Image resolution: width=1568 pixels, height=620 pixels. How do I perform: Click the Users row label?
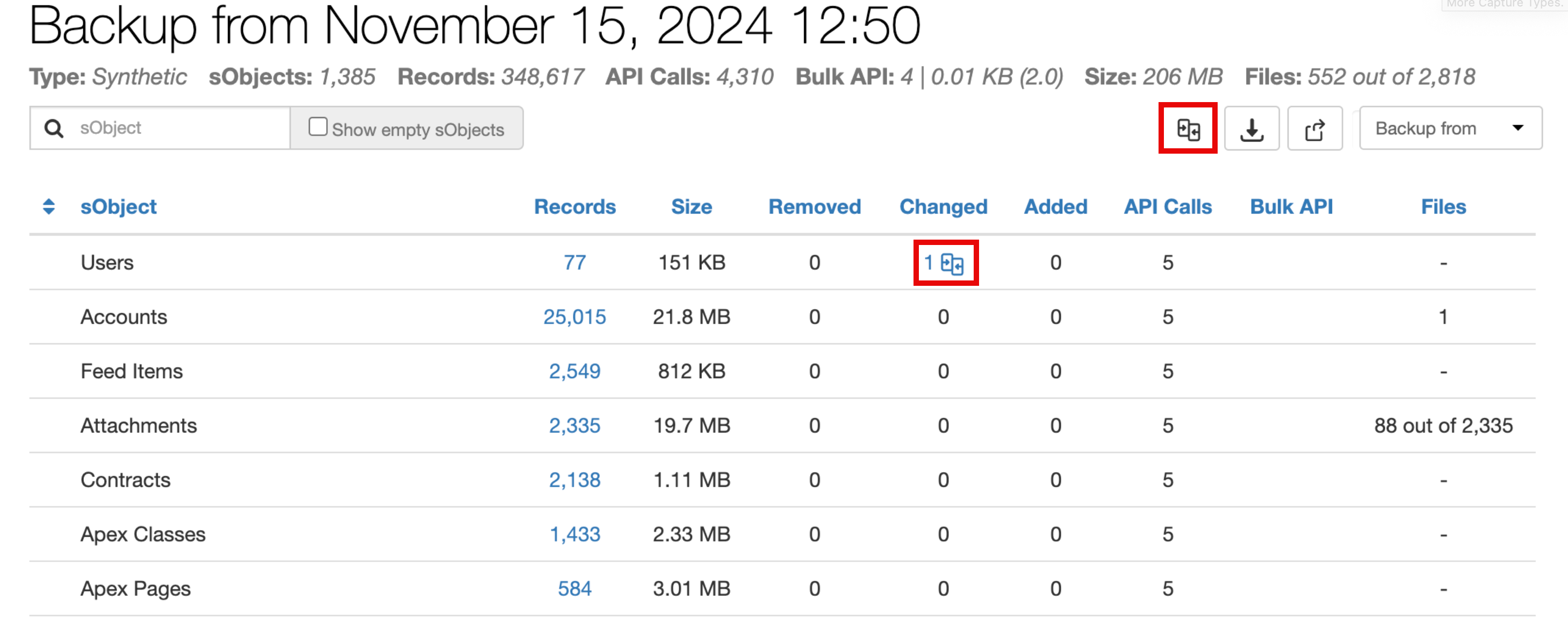[x=107, y=262]
